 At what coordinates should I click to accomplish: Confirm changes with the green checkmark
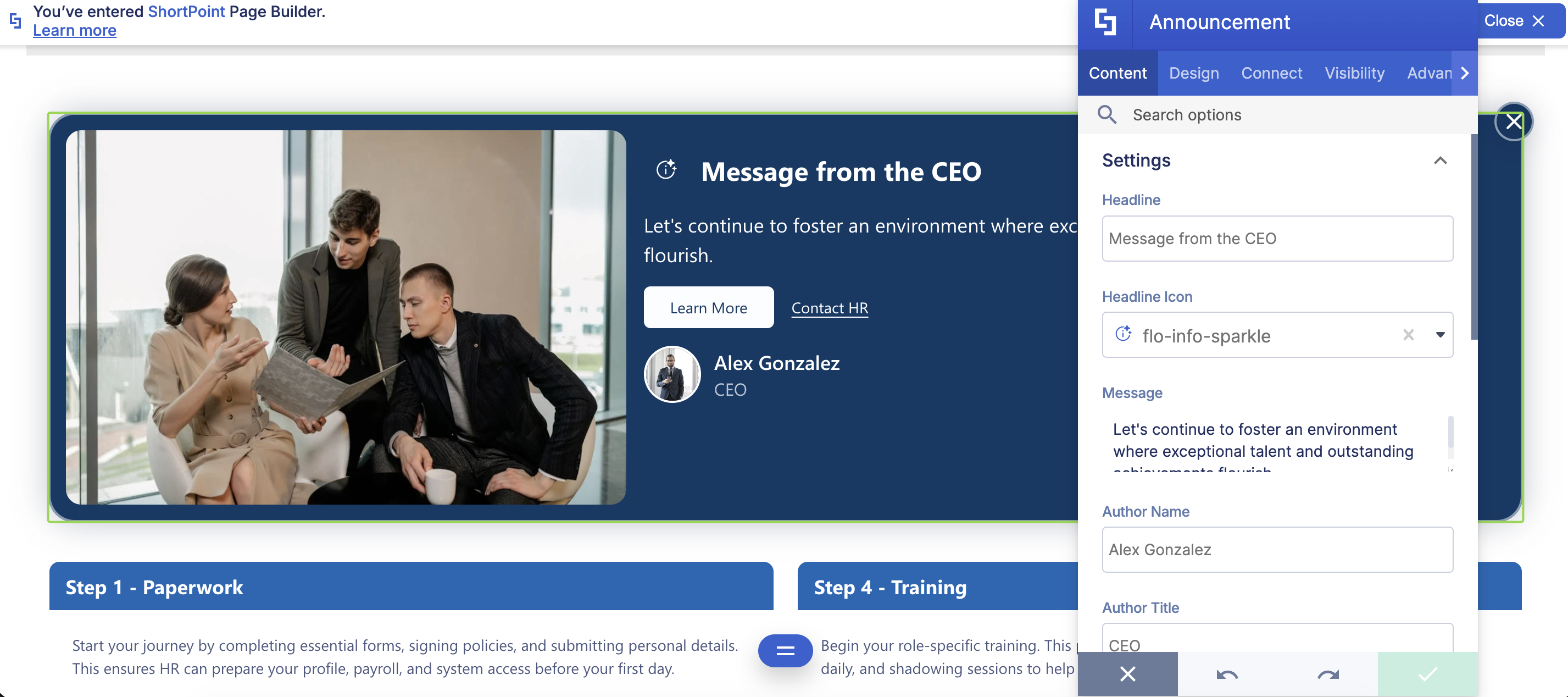(1427, 674)
